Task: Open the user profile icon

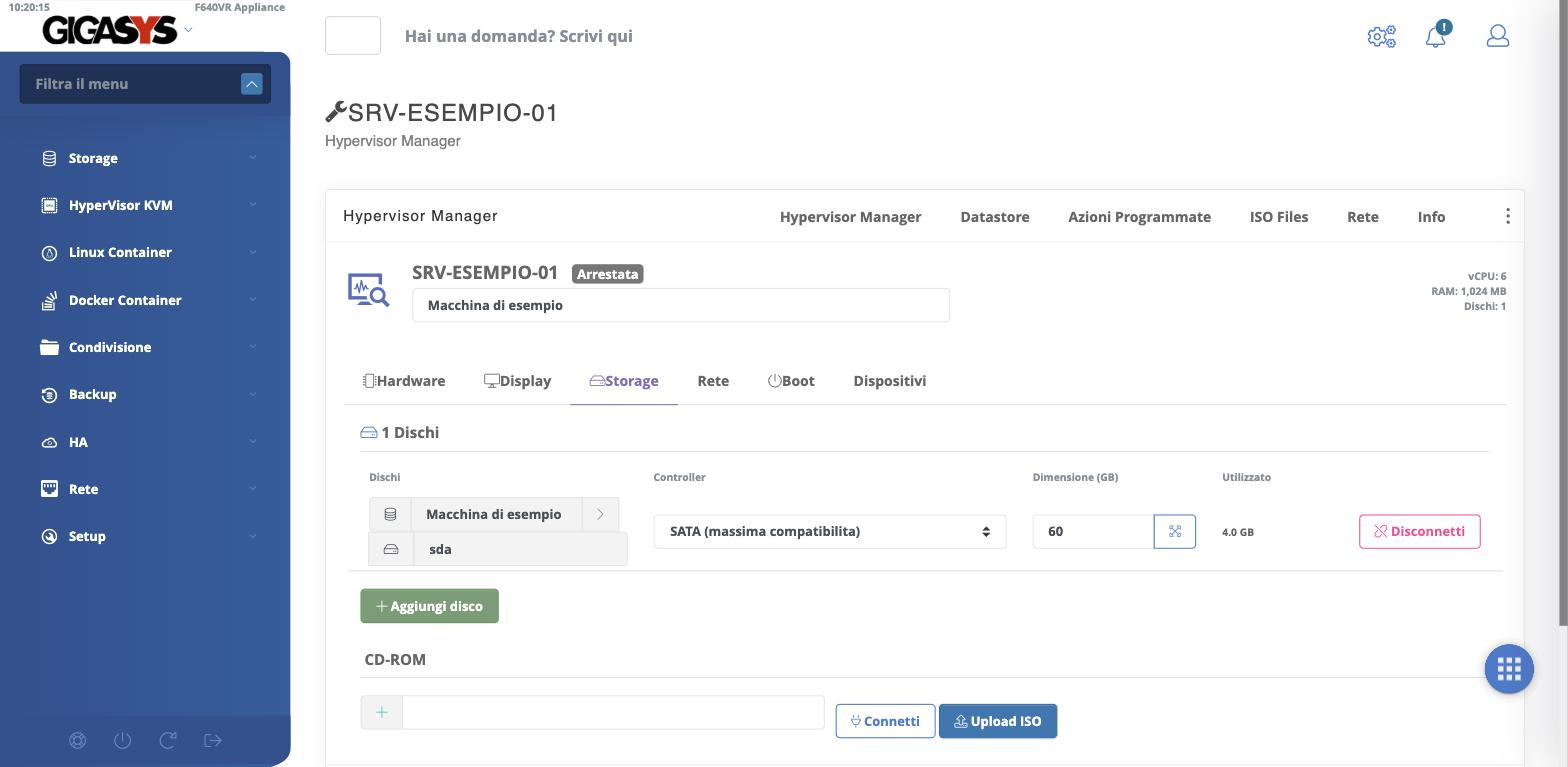Action: pos(1497,36)
